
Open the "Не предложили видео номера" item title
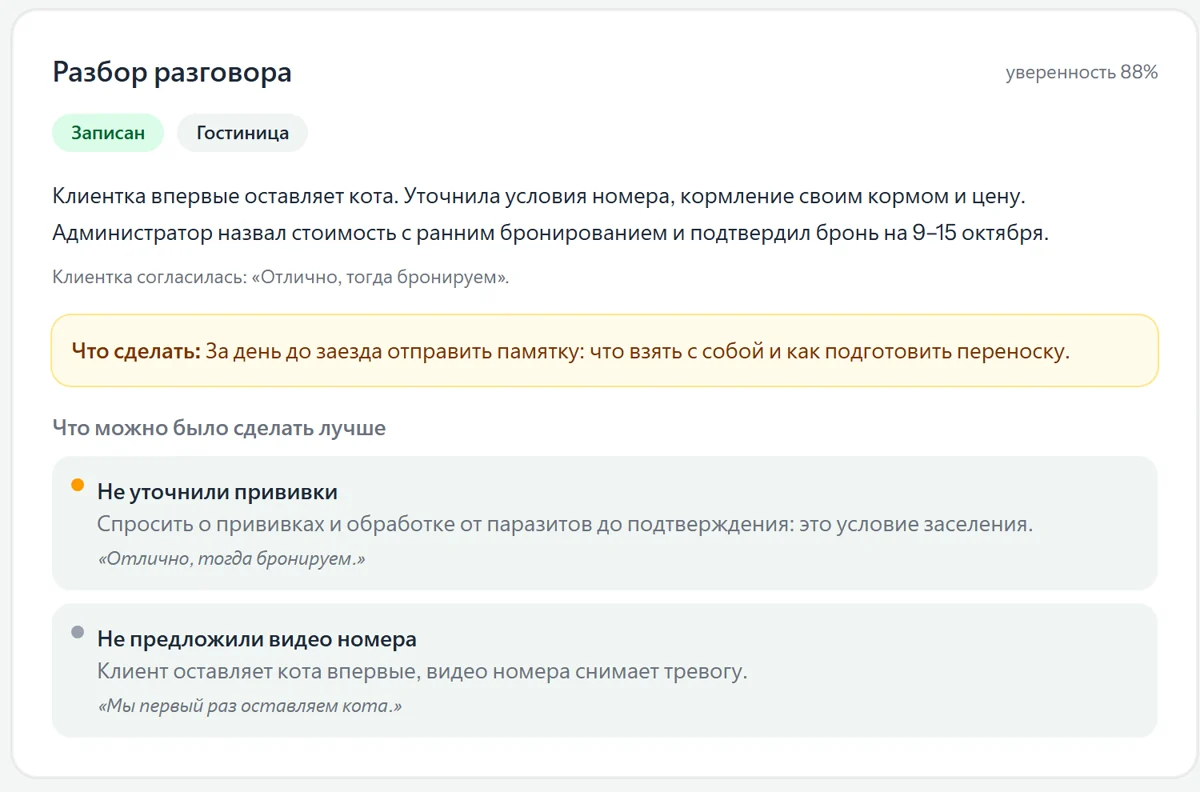pos(257,639)
